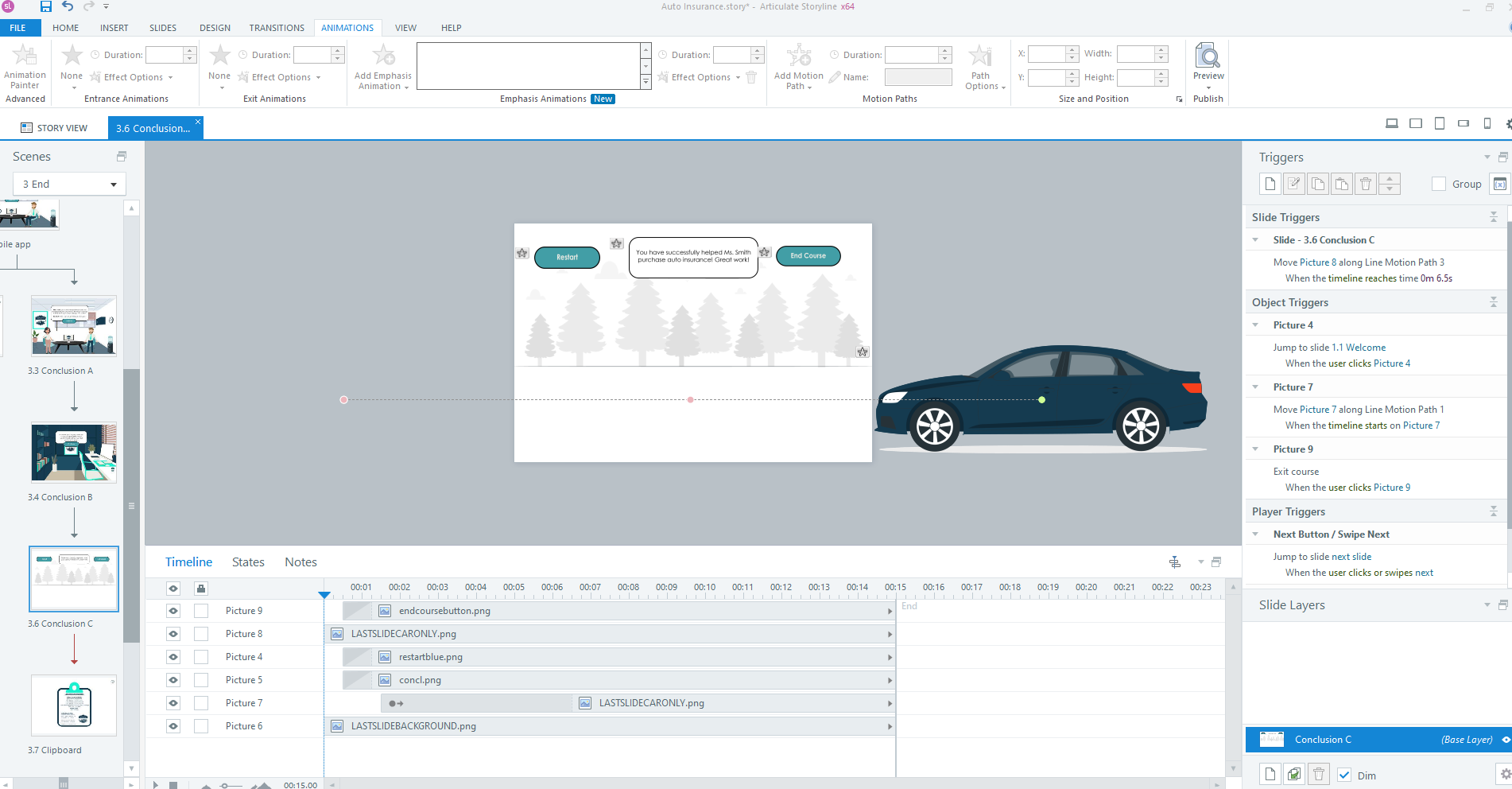Open the Preview tool in ribbon

coord(1208,57)
